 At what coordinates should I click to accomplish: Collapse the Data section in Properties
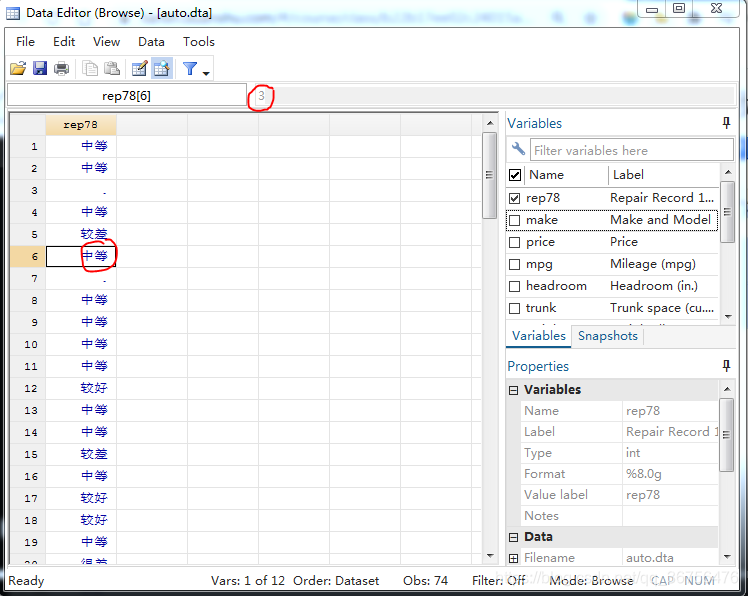point(513,537)
